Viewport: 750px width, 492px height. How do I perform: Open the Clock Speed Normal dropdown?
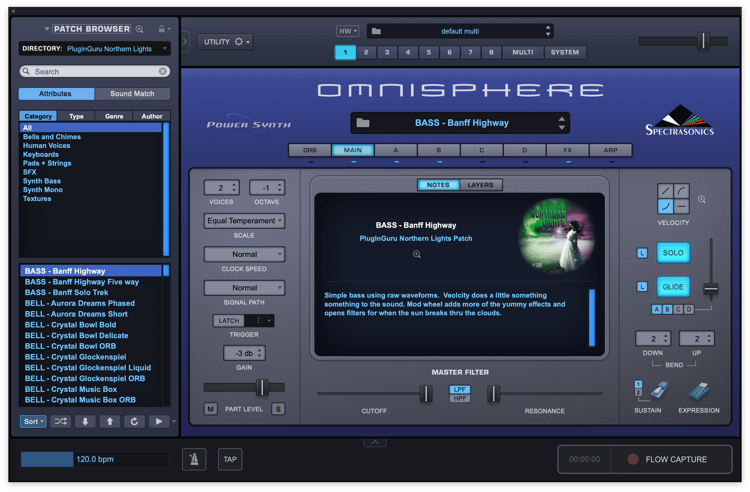click(244, 254)
